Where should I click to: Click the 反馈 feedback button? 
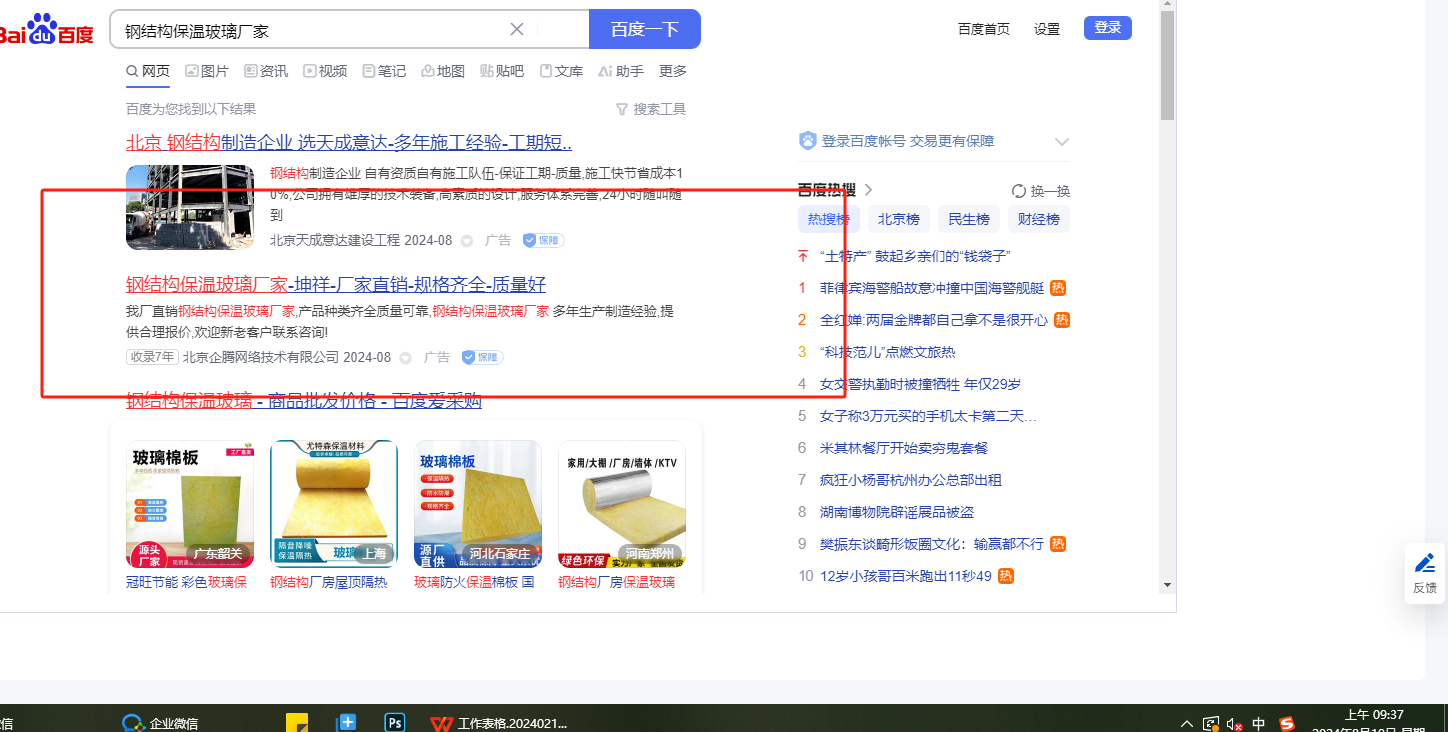[x=1425, y=573]
